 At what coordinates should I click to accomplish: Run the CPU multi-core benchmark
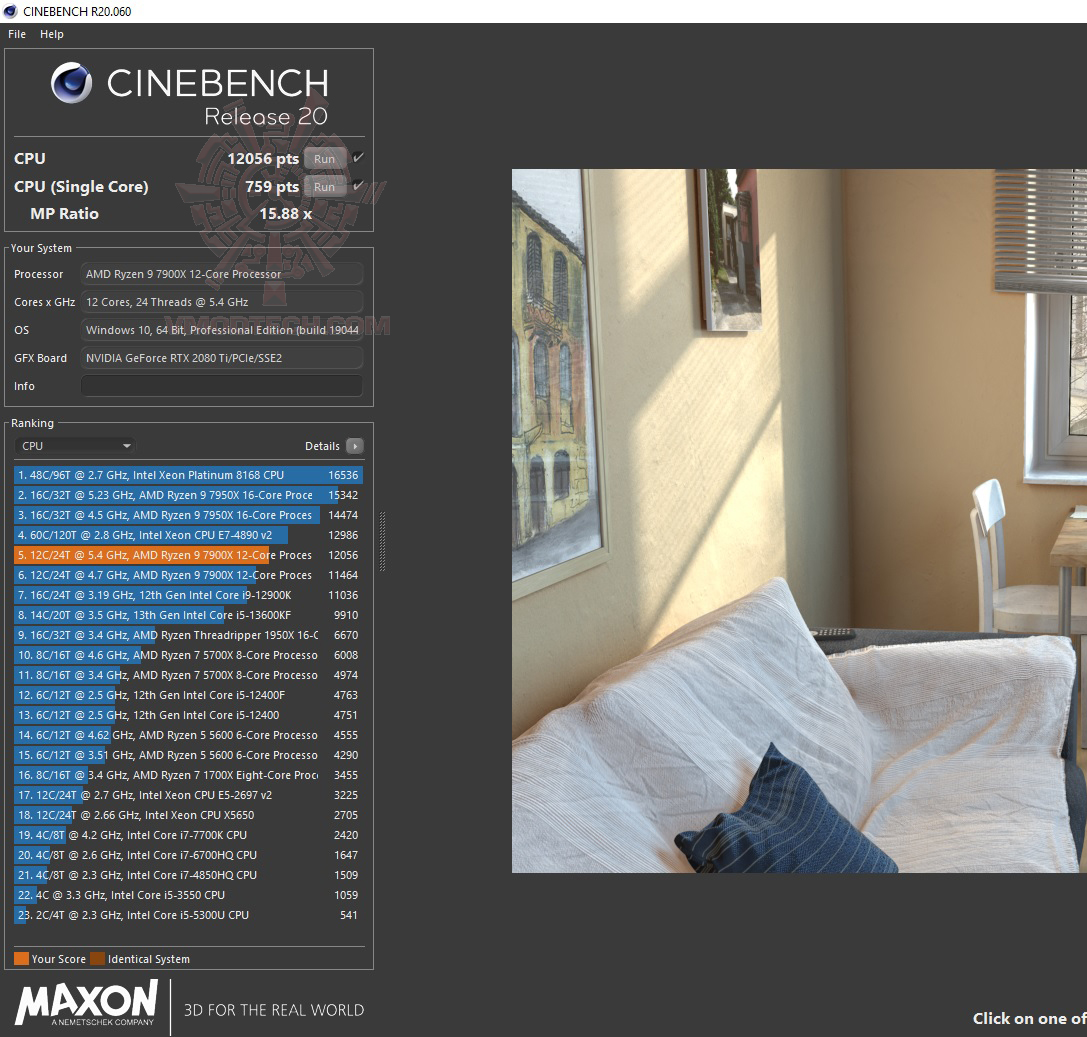pyautogui.click(x=324, y=159)
